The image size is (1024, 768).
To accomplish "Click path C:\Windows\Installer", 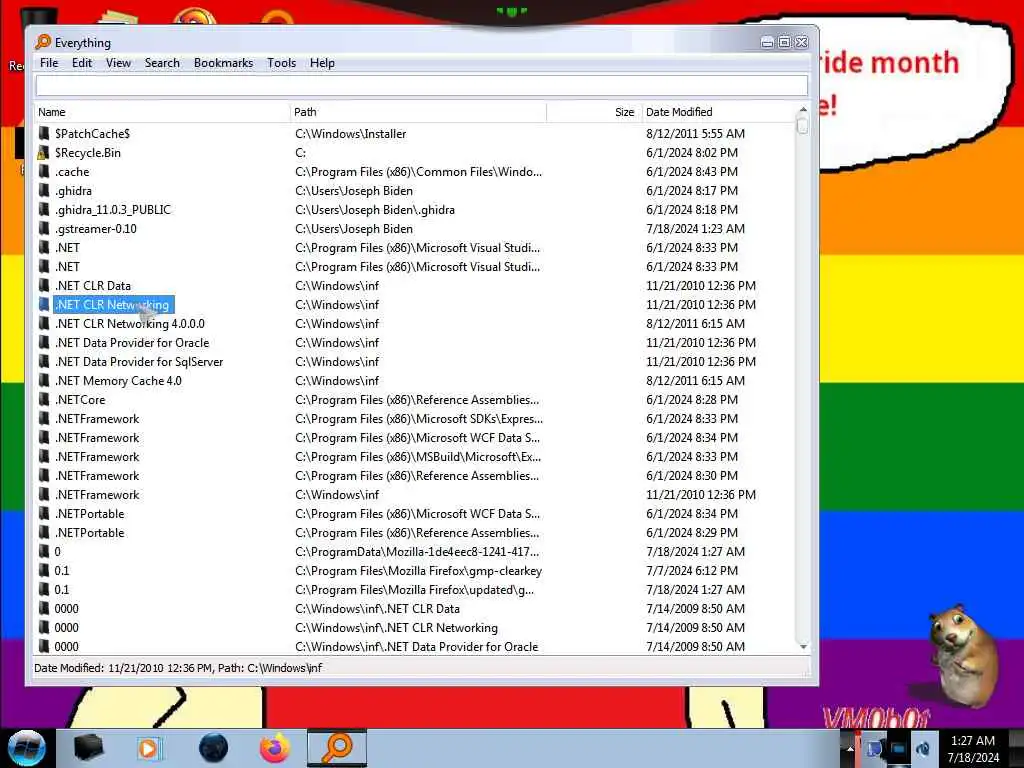I will click(x=350, y=133).
